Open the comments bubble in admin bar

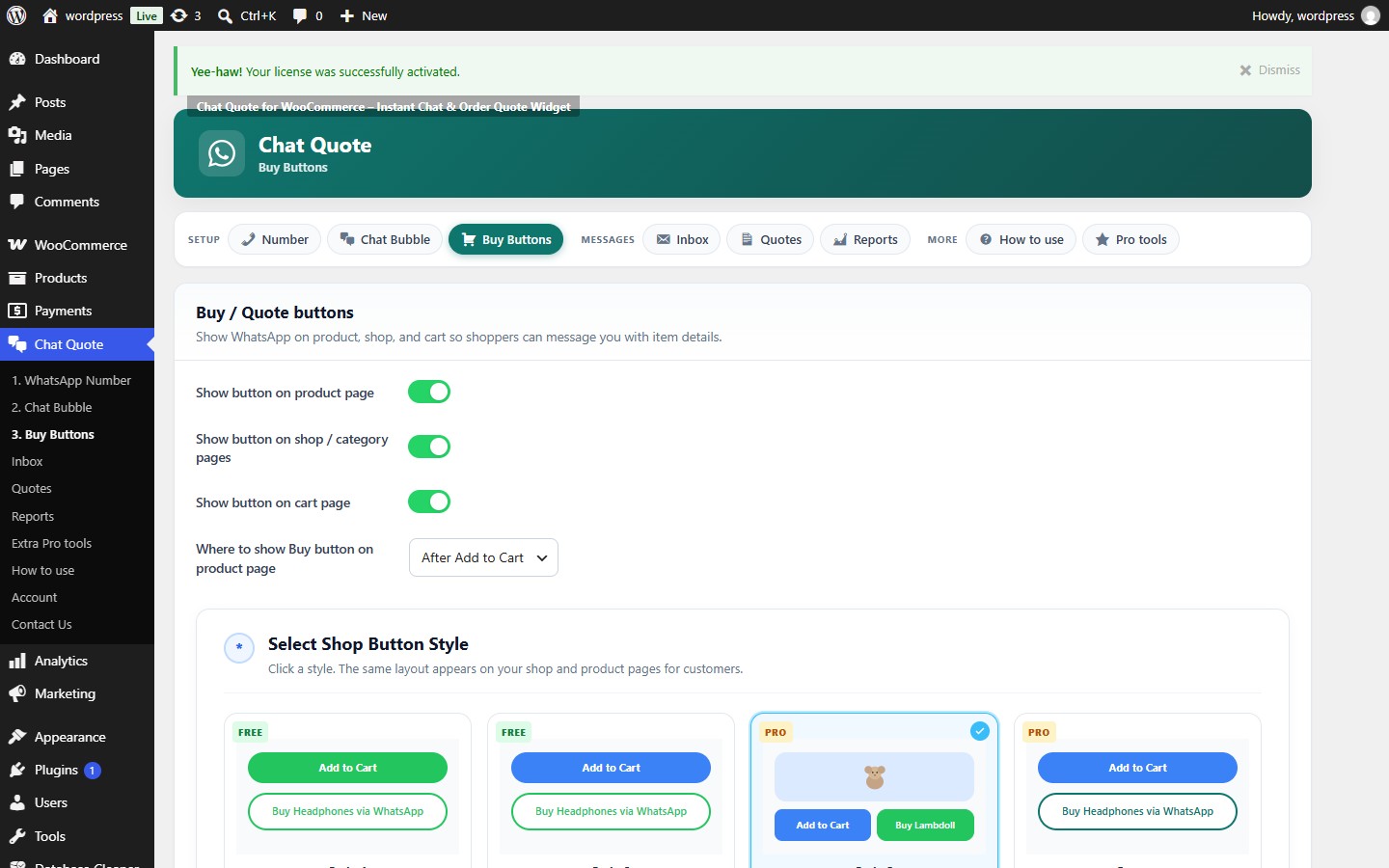click(x=300, y=15)
